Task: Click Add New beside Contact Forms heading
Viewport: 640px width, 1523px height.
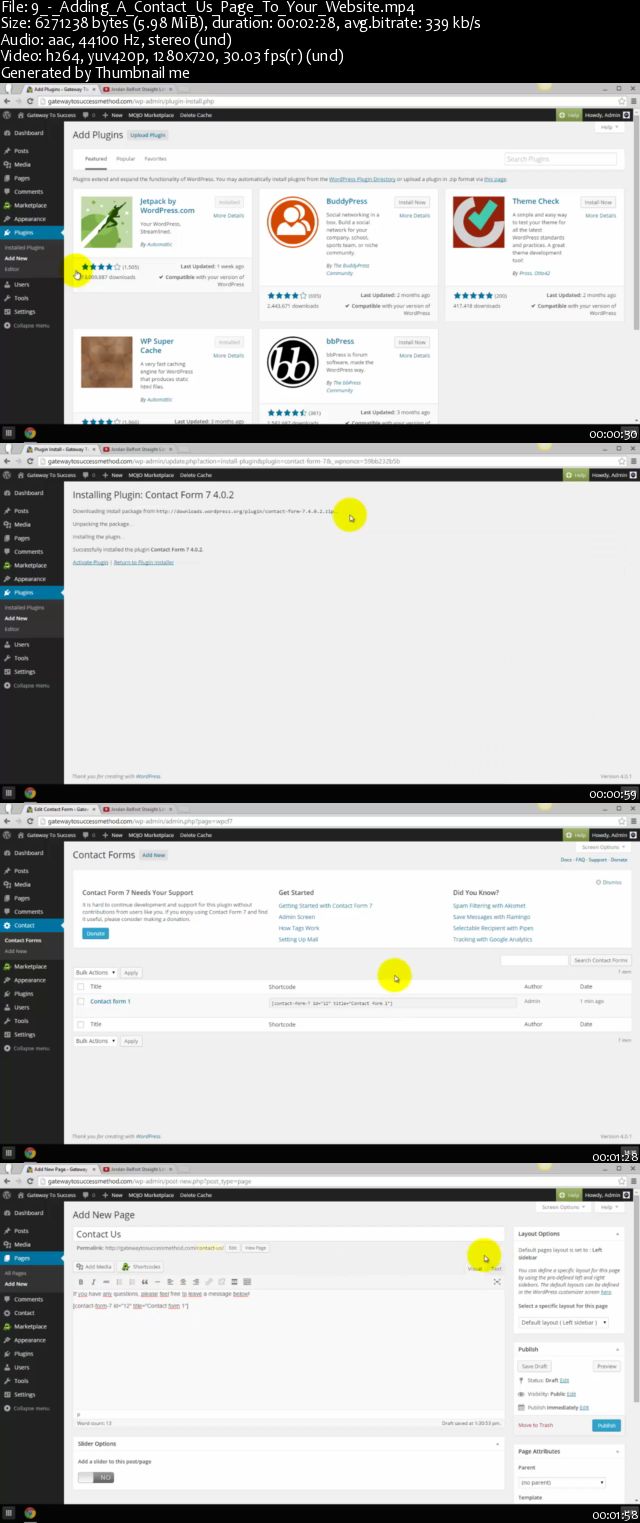Action: (x=153, y=855)
